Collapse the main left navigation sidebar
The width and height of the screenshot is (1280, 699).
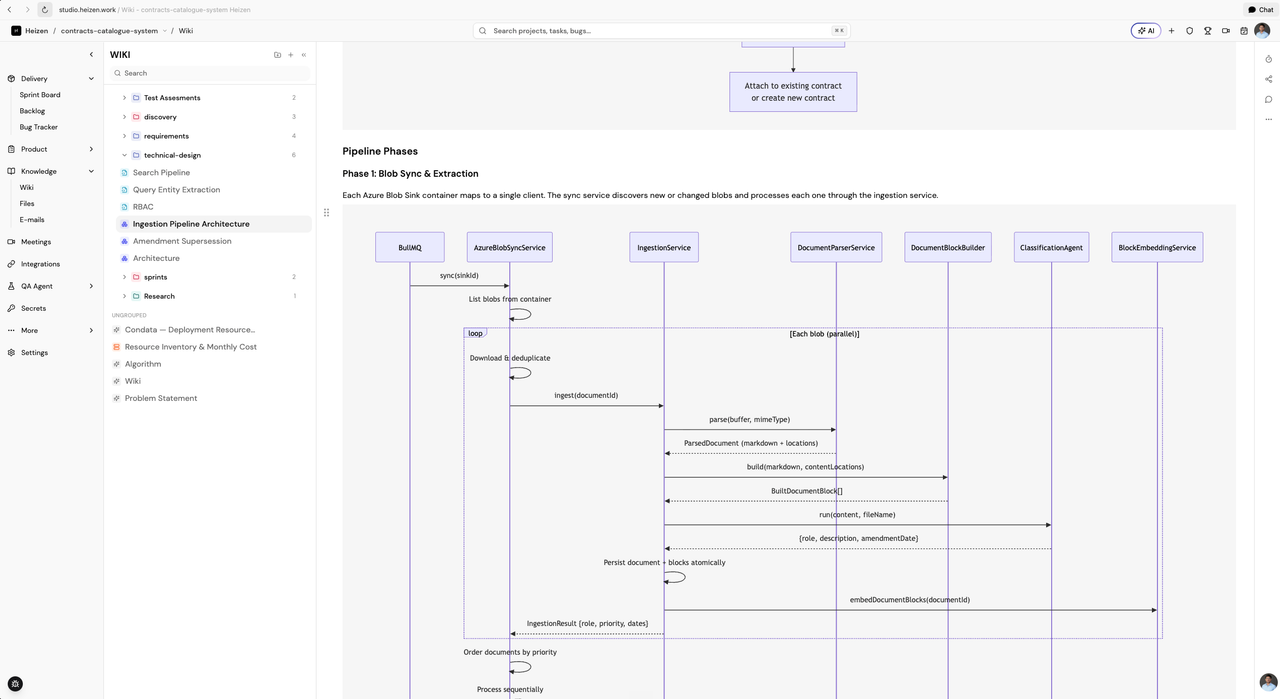click(91, 55)
